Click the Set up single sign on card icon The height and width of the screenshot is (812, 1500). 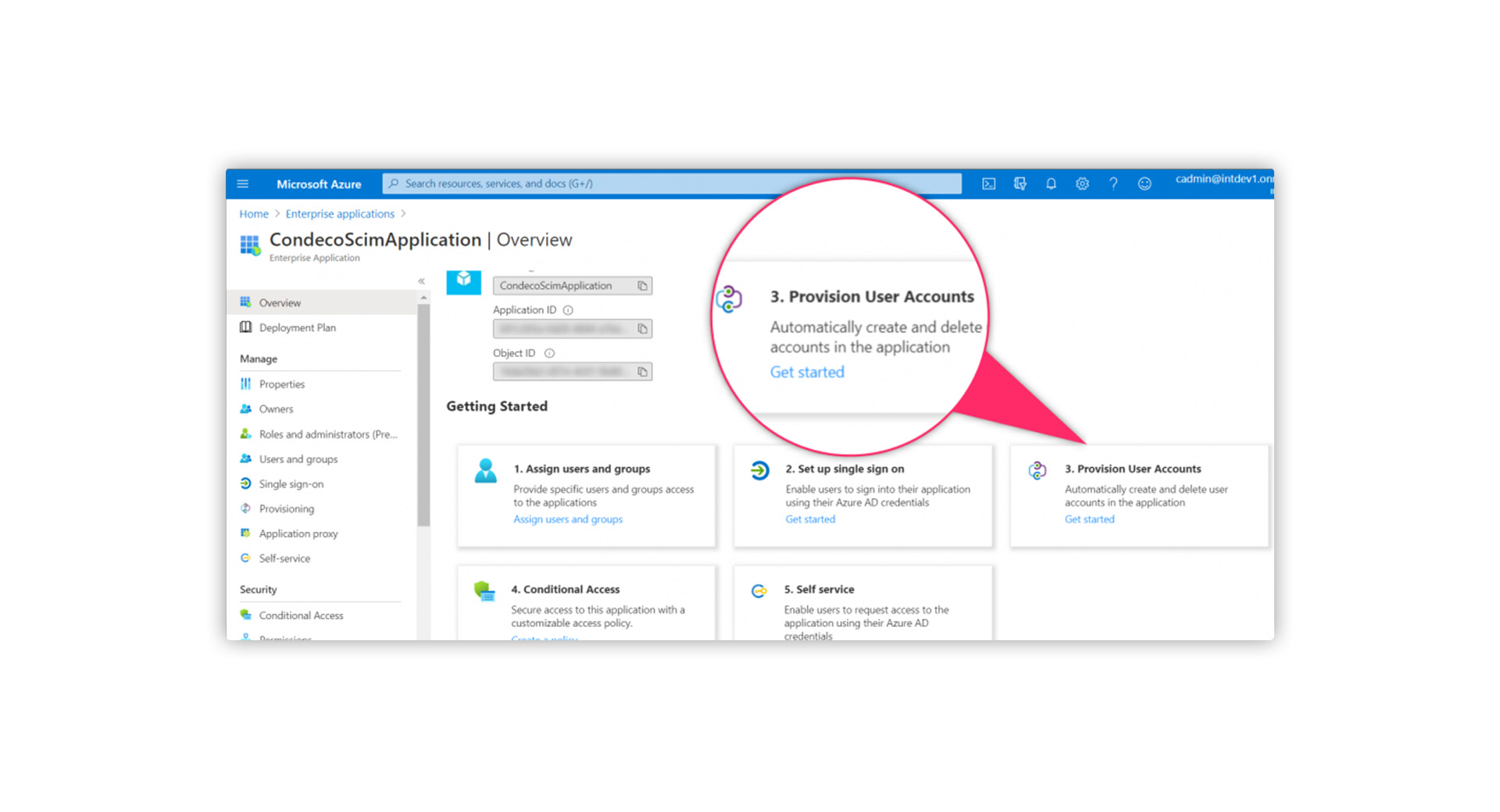click(x=760, y=470)
